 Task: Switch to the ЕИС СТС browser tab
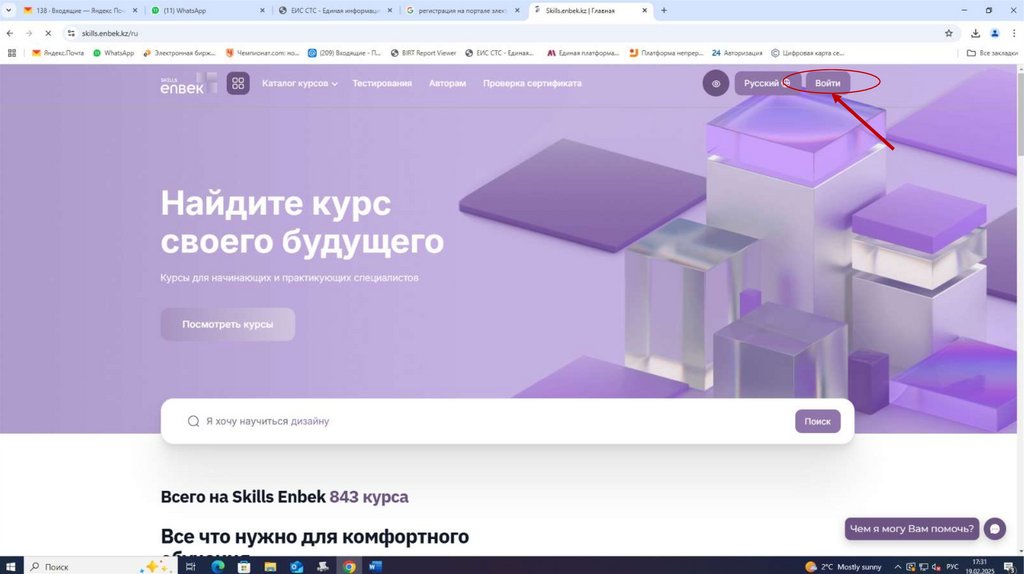click(x=336, y=10)
